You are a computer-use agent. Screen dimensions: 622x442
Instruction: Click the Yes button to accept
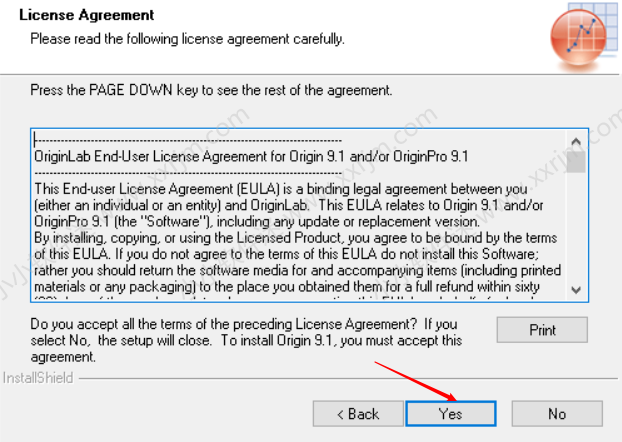pos(451,414)
